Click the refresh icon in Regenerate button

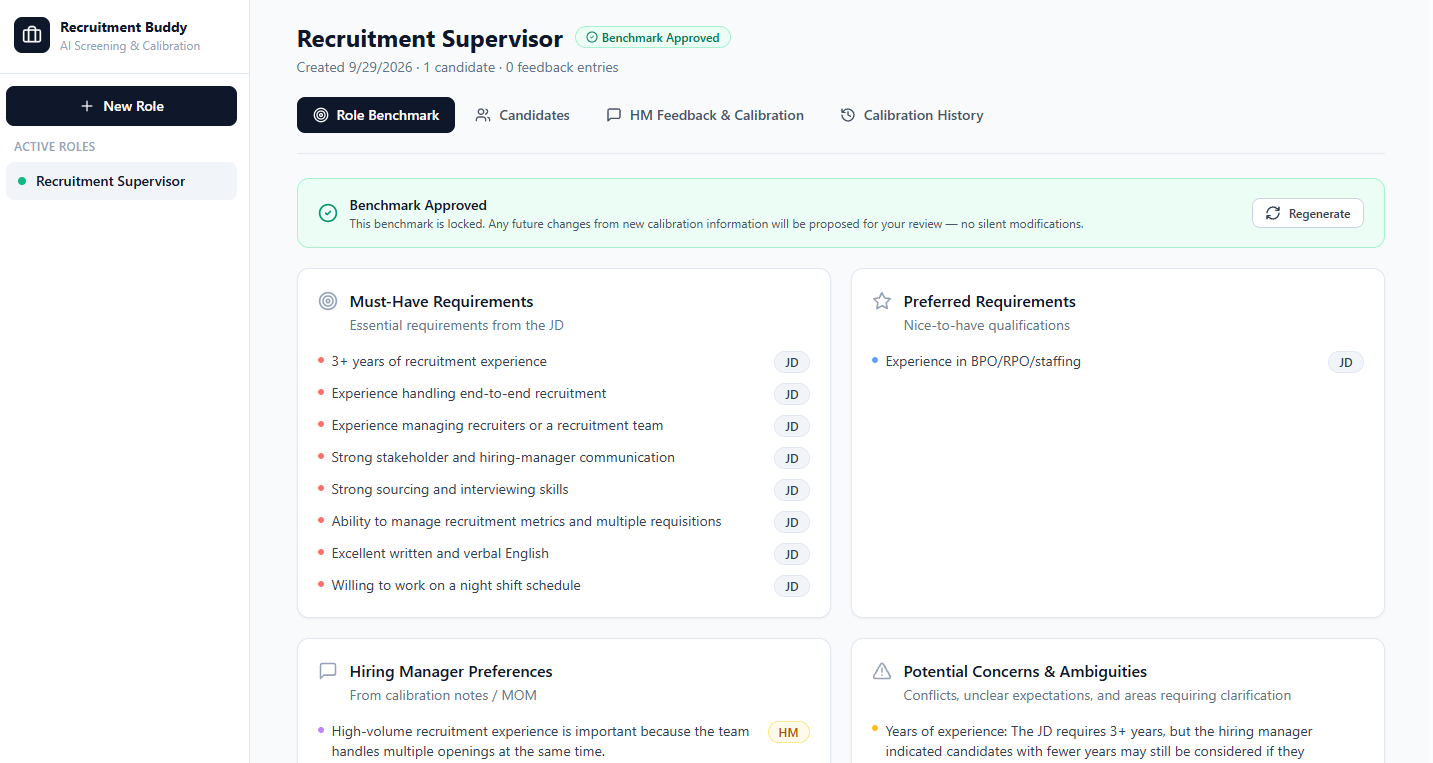1273,213
